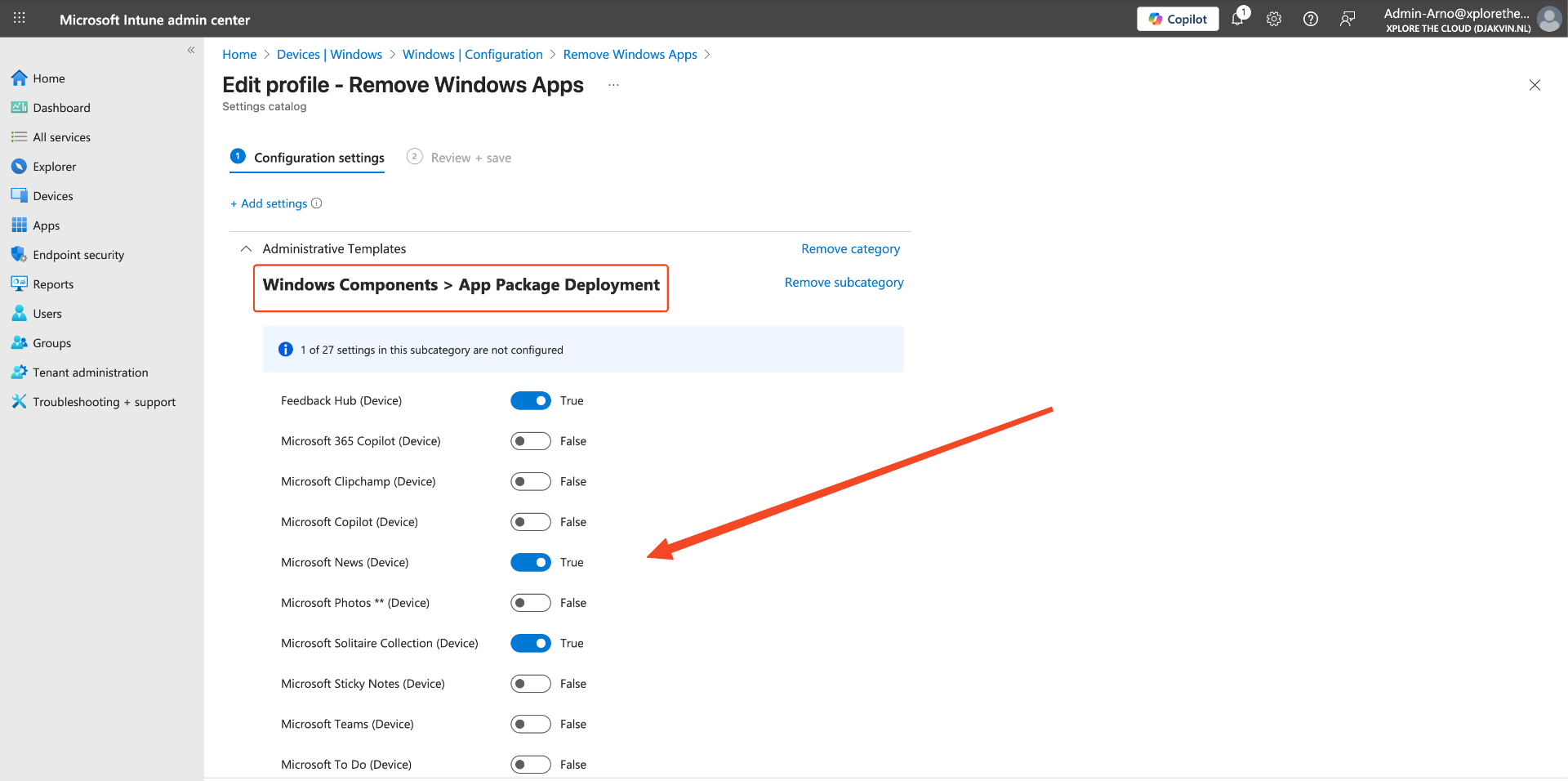Open the Apps section in the sidebar
Screen dimensions: 1568x781
click(46, 225)
